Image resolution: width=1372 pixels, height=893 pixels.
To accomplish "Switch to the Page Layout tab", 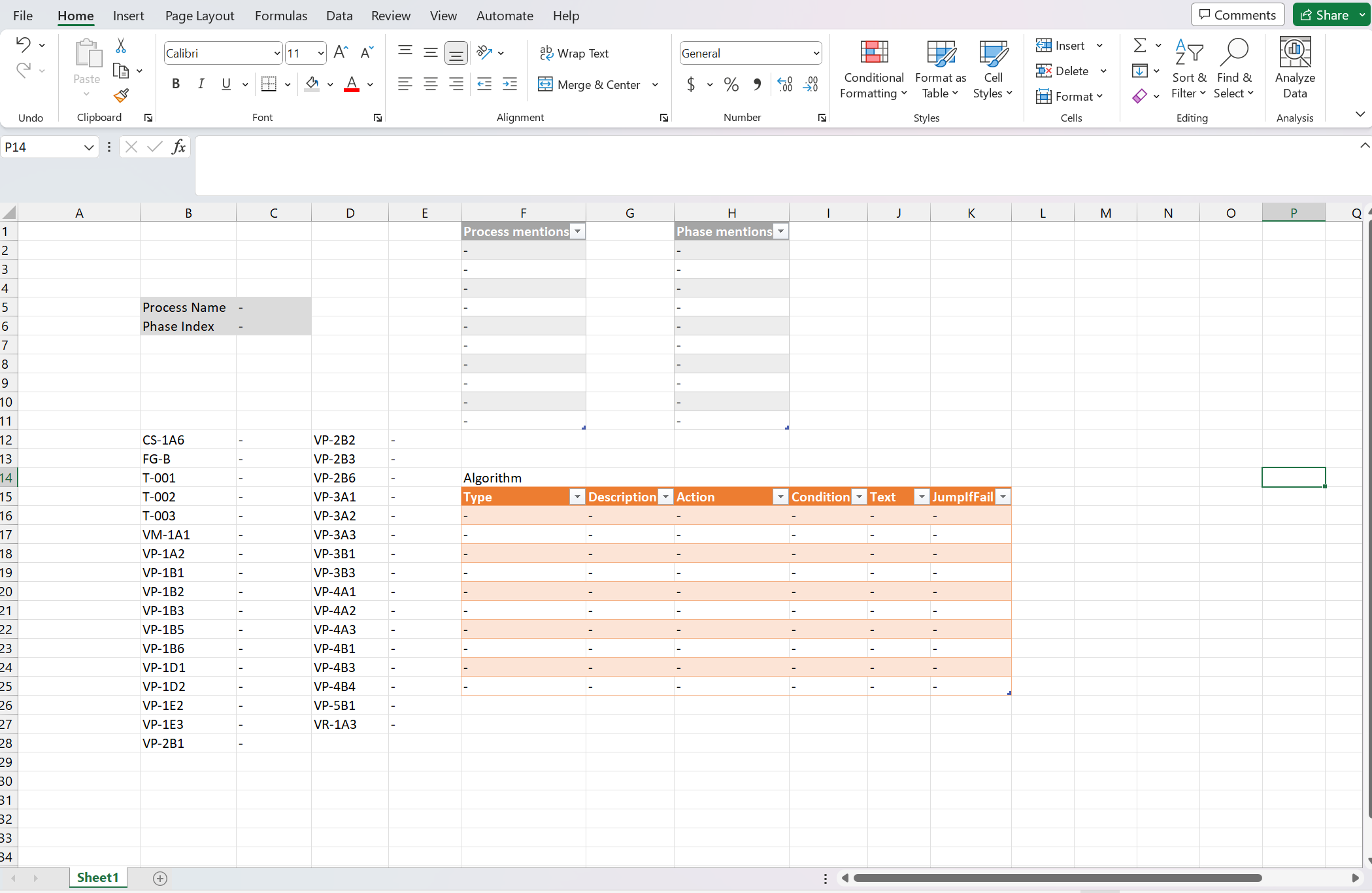I will coord(199,16).
